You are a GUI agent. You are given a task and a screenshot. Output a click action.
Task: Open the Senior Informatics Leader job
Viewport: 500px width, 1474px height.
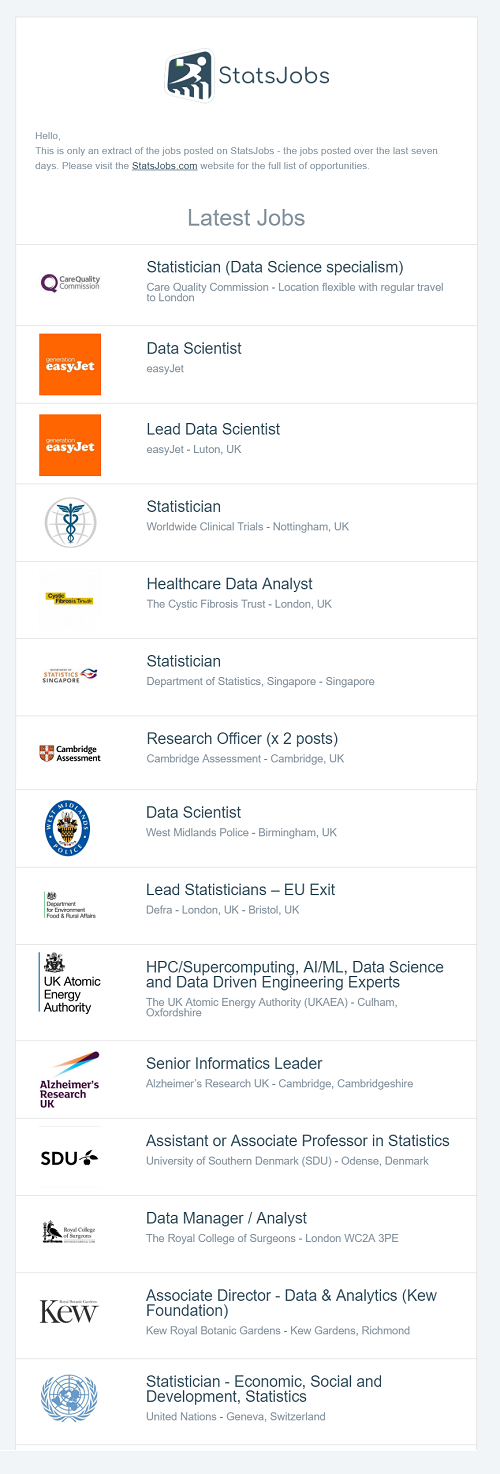234,1064
